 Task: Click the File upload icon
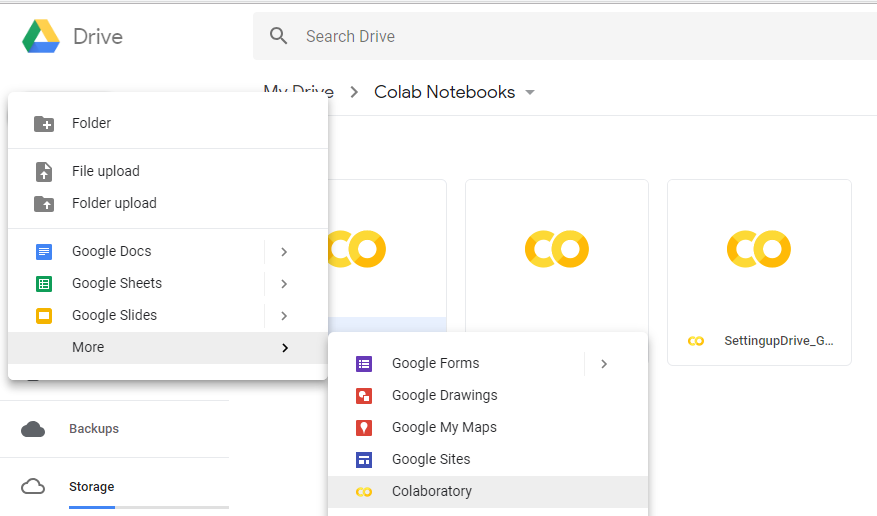coord(44,172)
